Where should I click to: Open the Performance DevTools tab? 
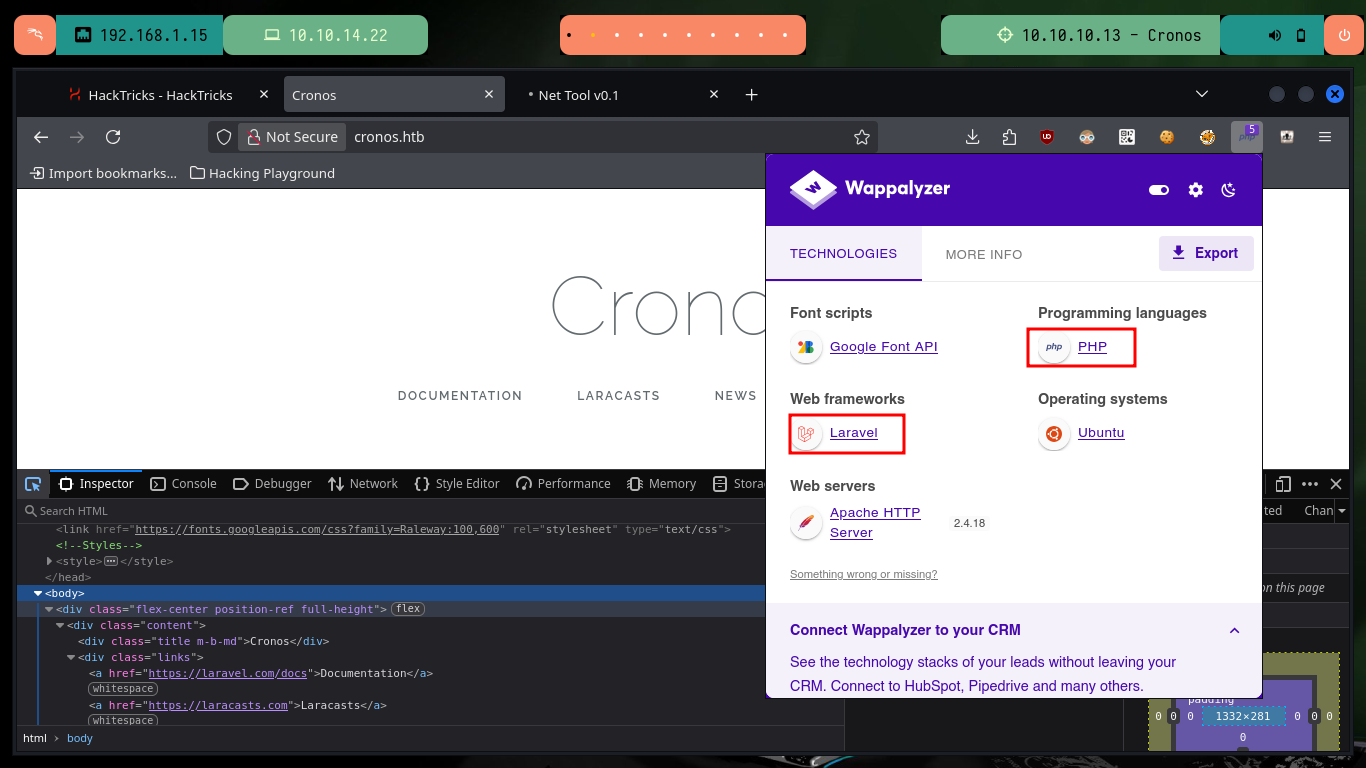tap(563, 484)
